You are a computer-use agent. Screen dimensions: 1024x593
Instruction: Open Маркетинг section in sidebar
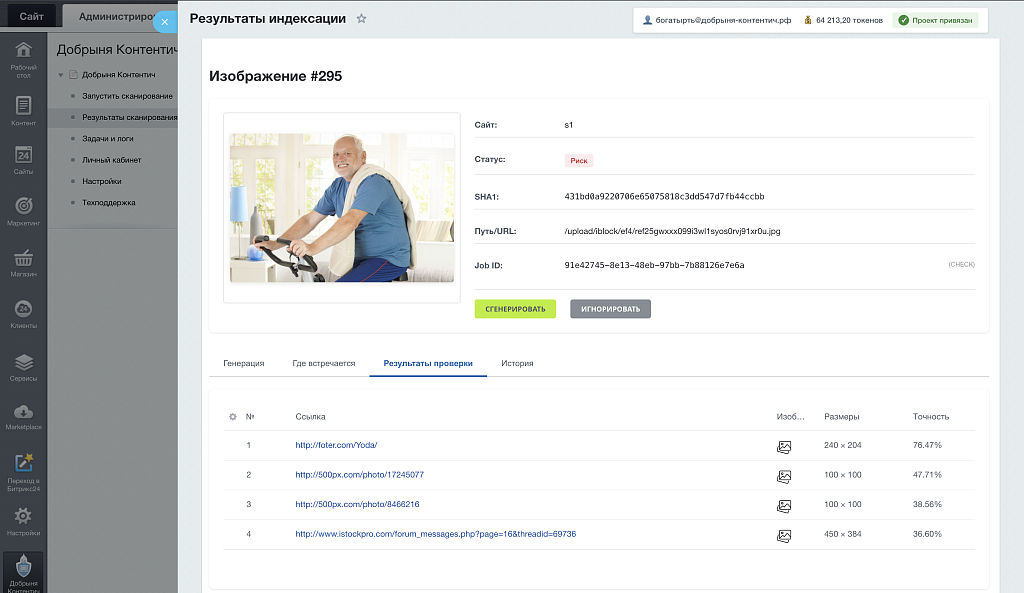24,211
